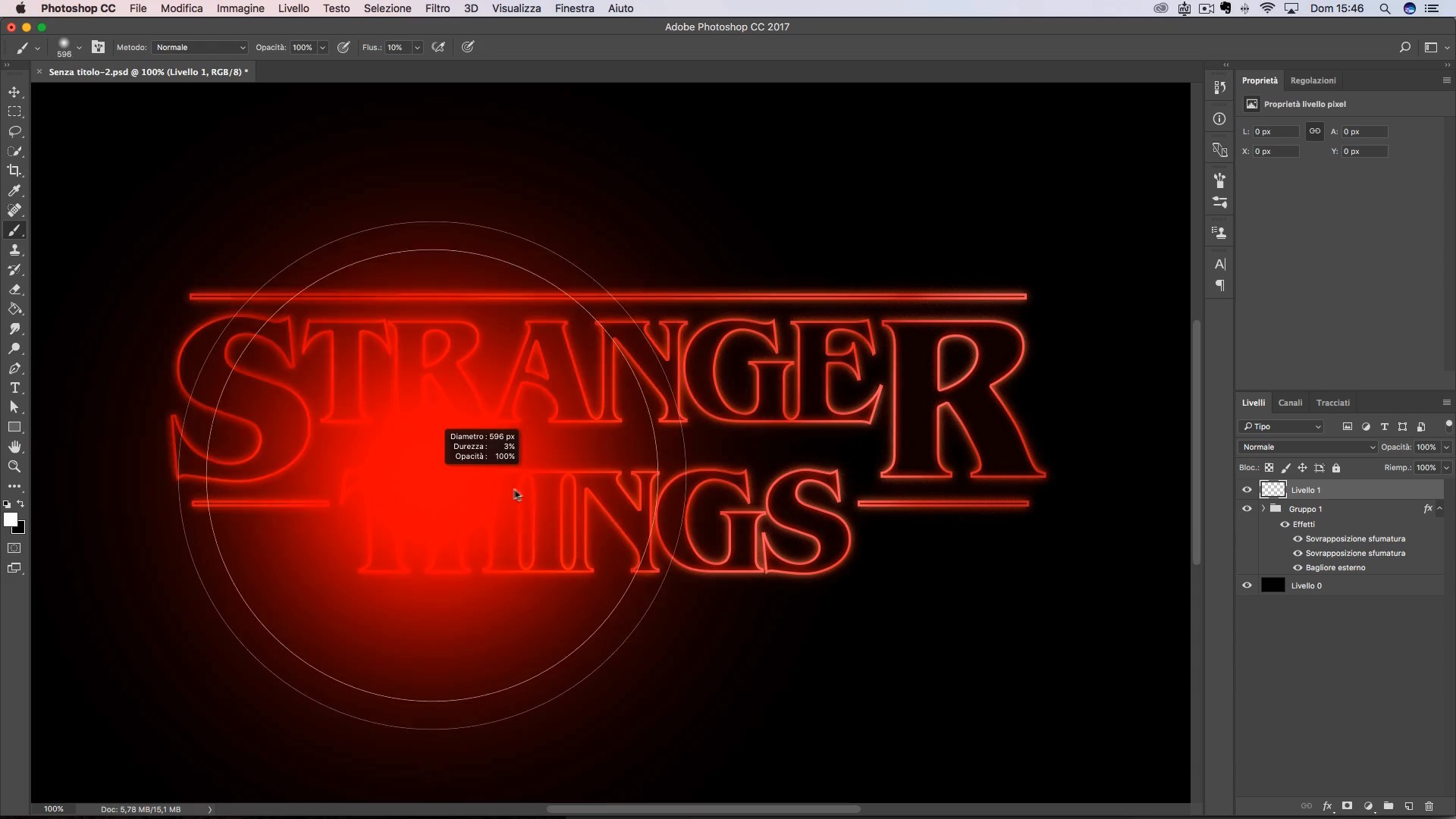This screenshot has height=819, width=1456.
Task: Select the Quick Selection tool
Action: 14,151
